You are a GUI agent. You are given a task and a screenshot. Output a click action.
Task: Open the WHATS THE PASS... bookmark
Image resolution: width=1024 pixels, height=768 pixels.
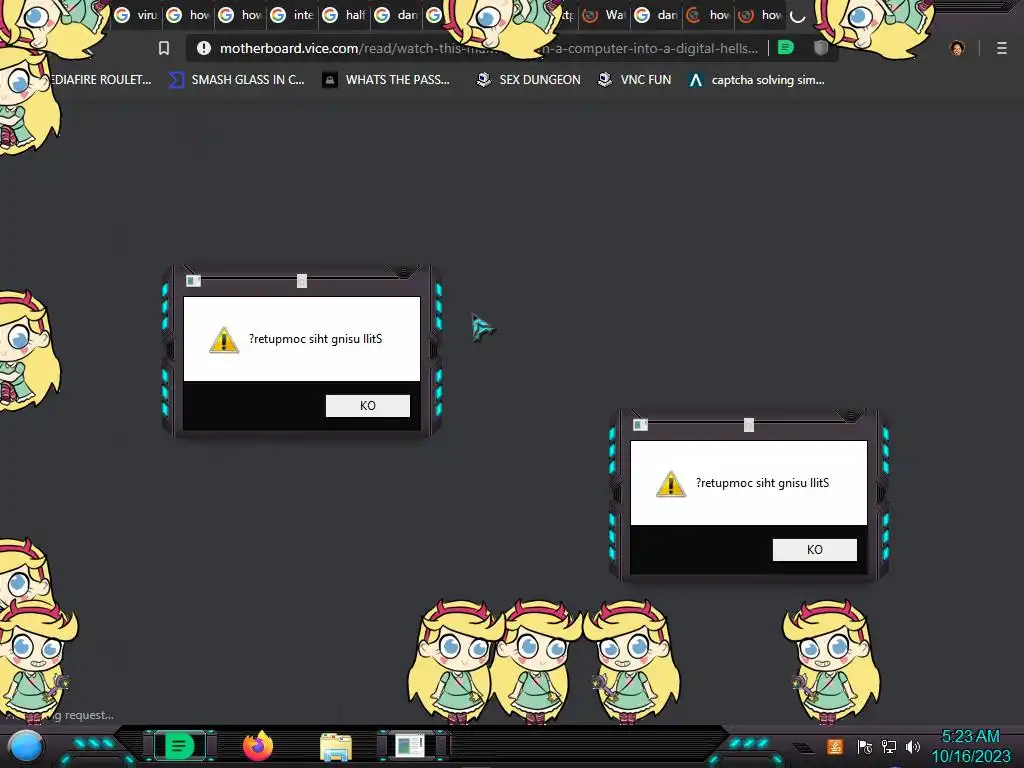(386, 80)
